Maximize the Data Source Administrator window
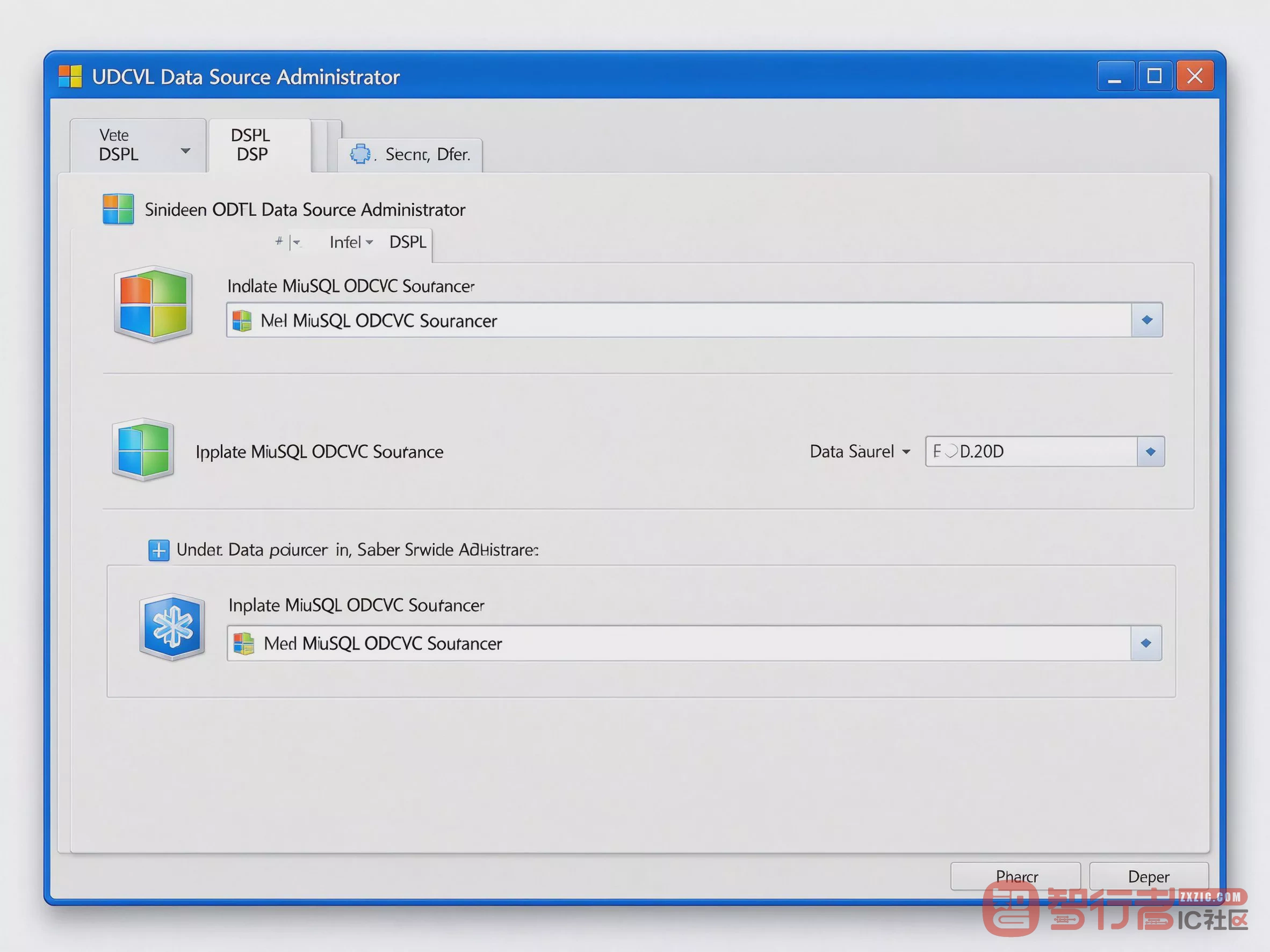This screenshot has width=1270, height=952. 1154,76
